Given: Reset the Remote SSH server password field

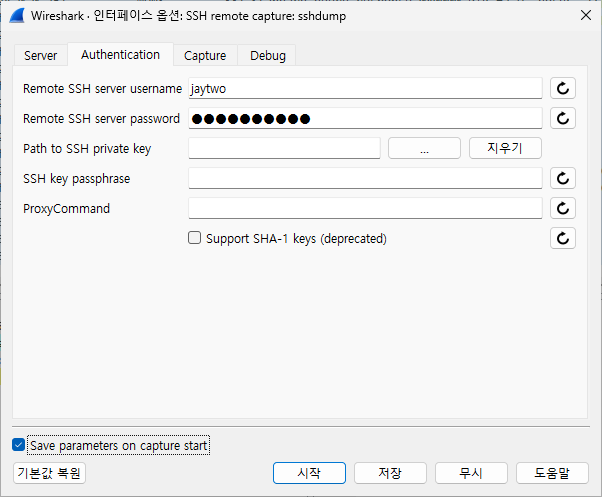Looking at the screenshot, I should pos(562,118).
